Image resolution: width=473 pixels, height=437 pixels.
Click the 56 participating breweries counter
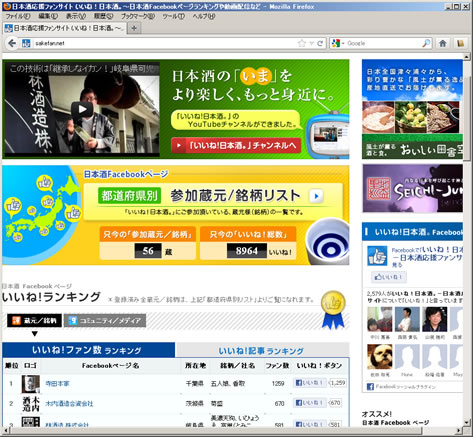tap(148, 251)
